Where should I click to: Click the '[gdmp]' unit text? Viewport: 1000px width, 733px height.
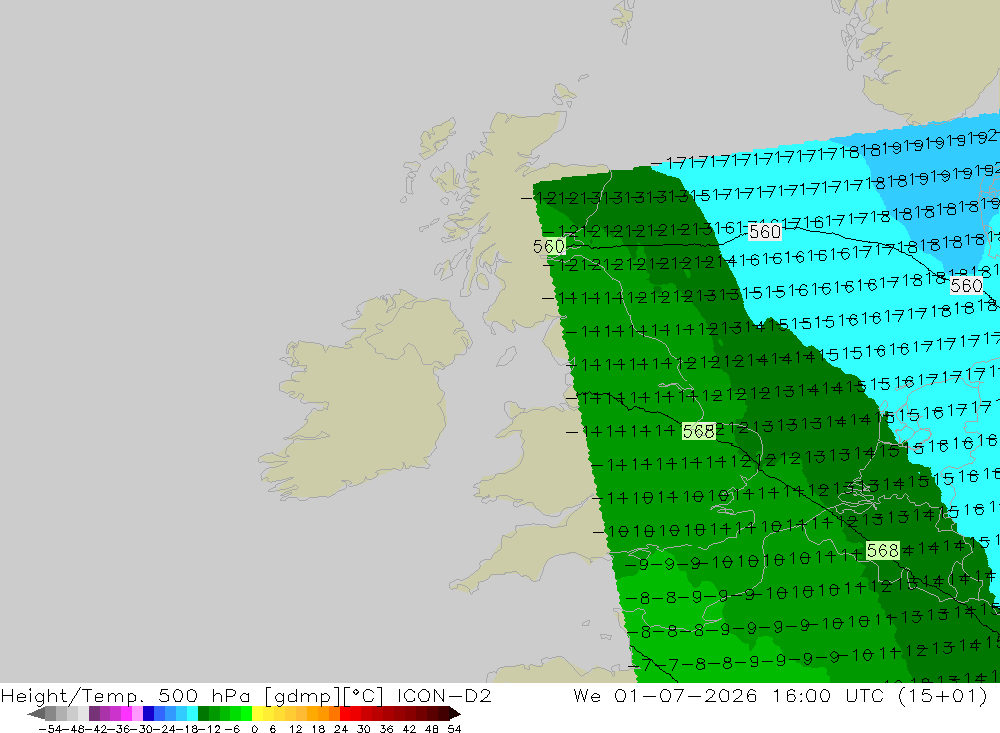coord(302,696)
